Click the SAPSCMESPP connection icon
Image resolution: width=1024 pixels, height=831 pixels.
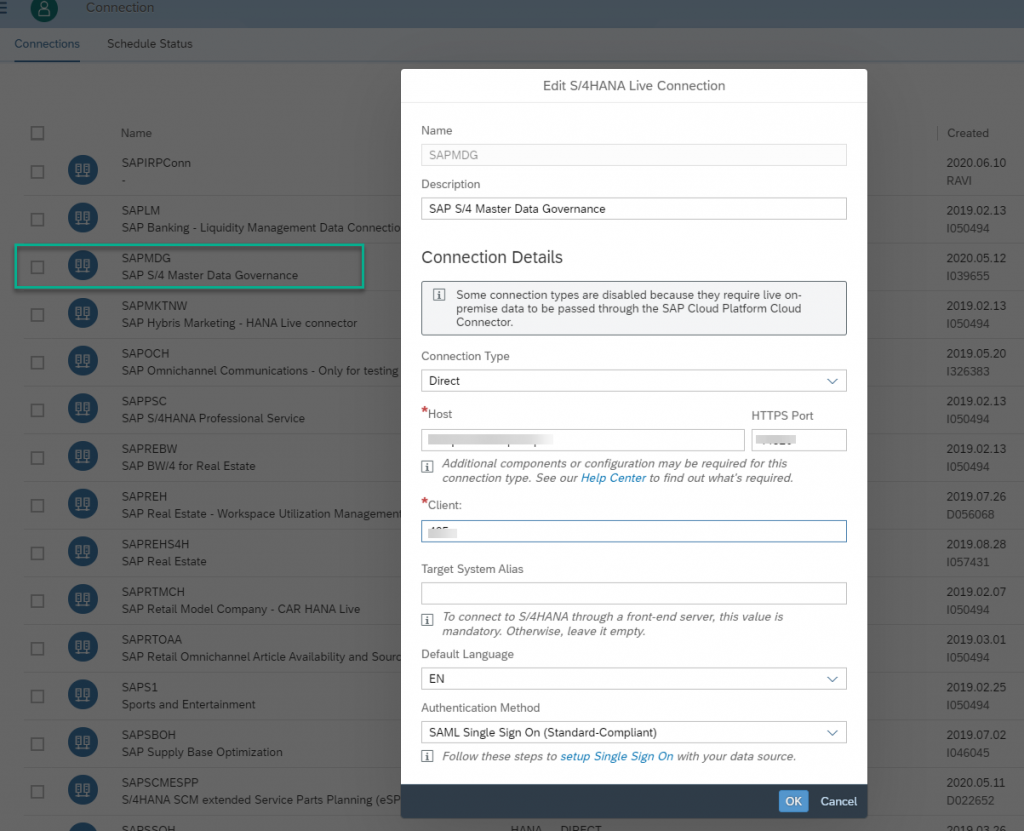tap(83, 790)
